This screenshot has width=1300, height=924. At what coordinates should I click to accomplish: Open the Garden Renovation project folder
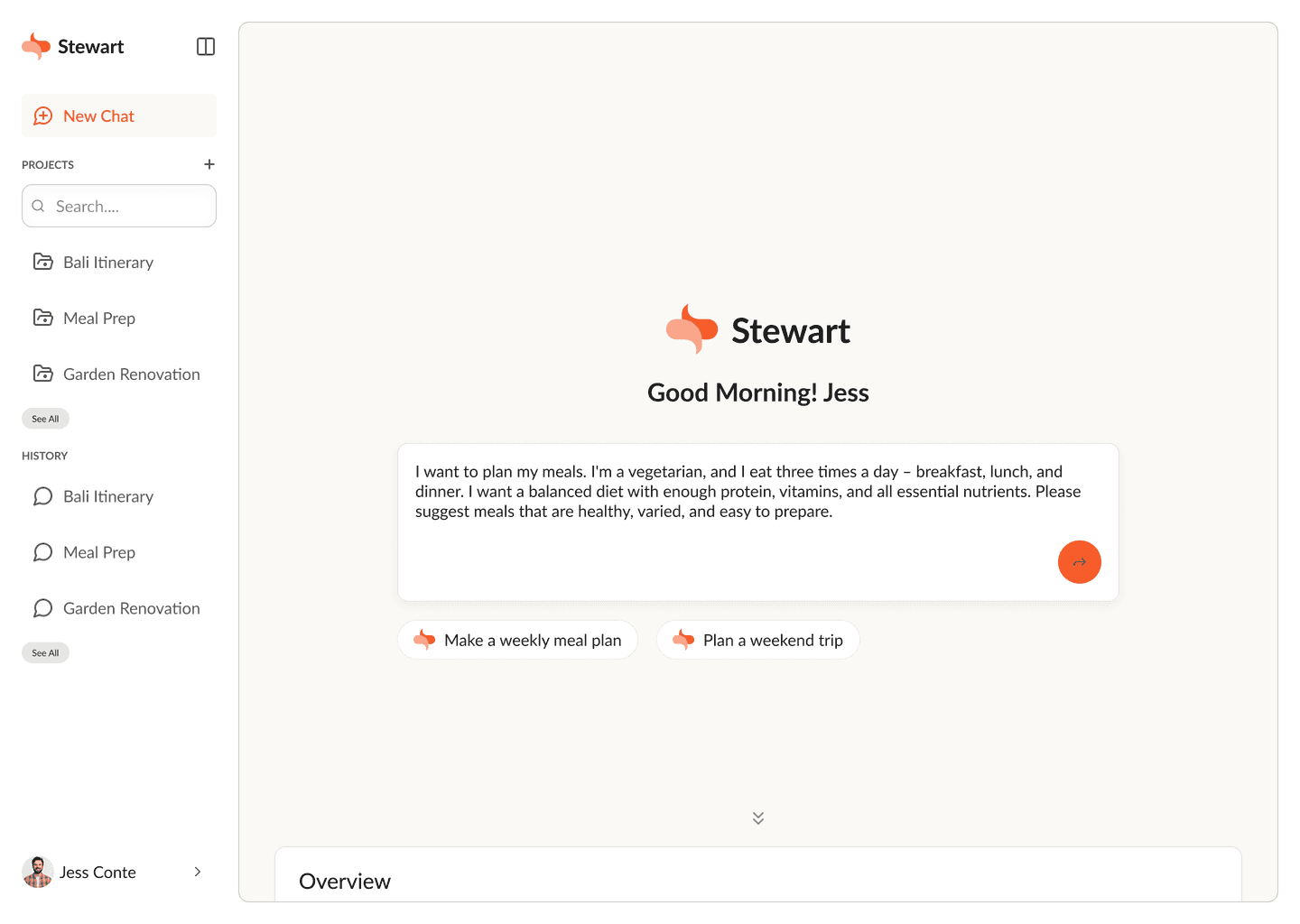[x=119, y=374]
